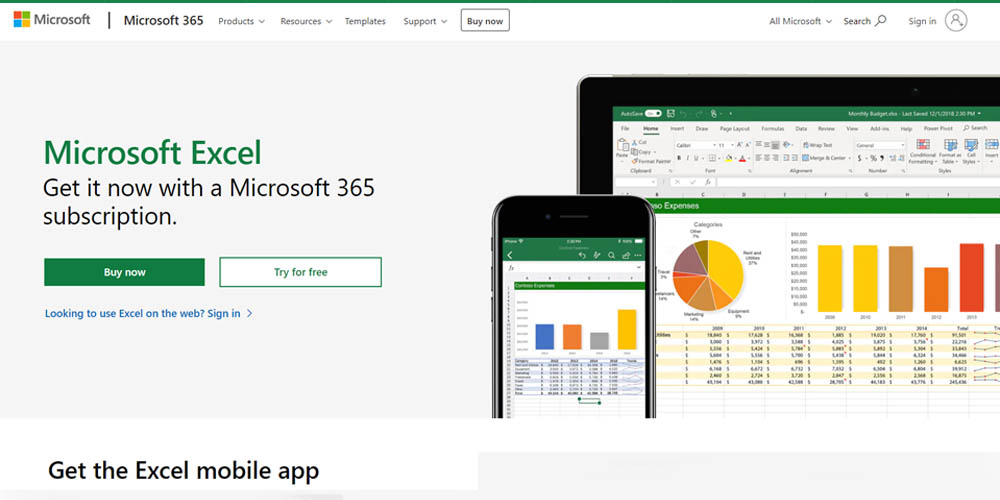
Task: Expand the Products menu
Action: point(241,21)
